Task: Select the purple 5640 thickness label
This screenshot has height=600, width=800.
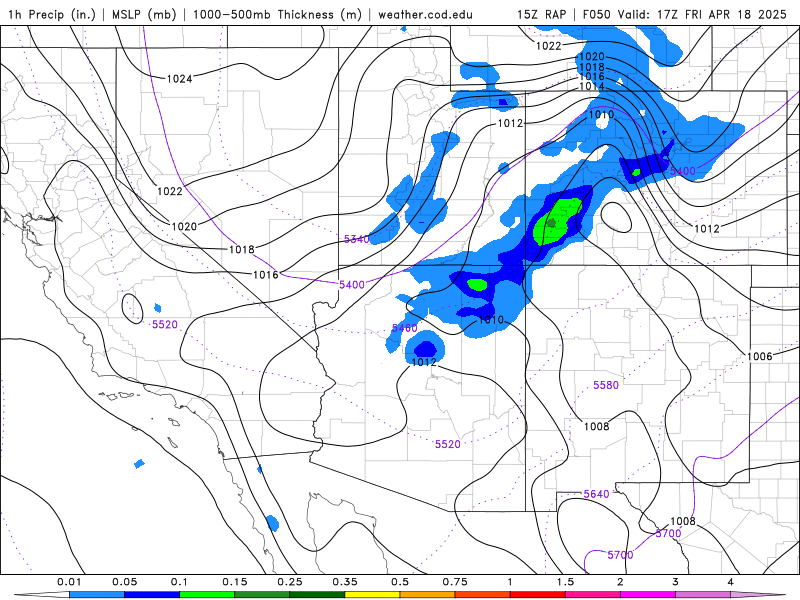Action: click(596, 494)
